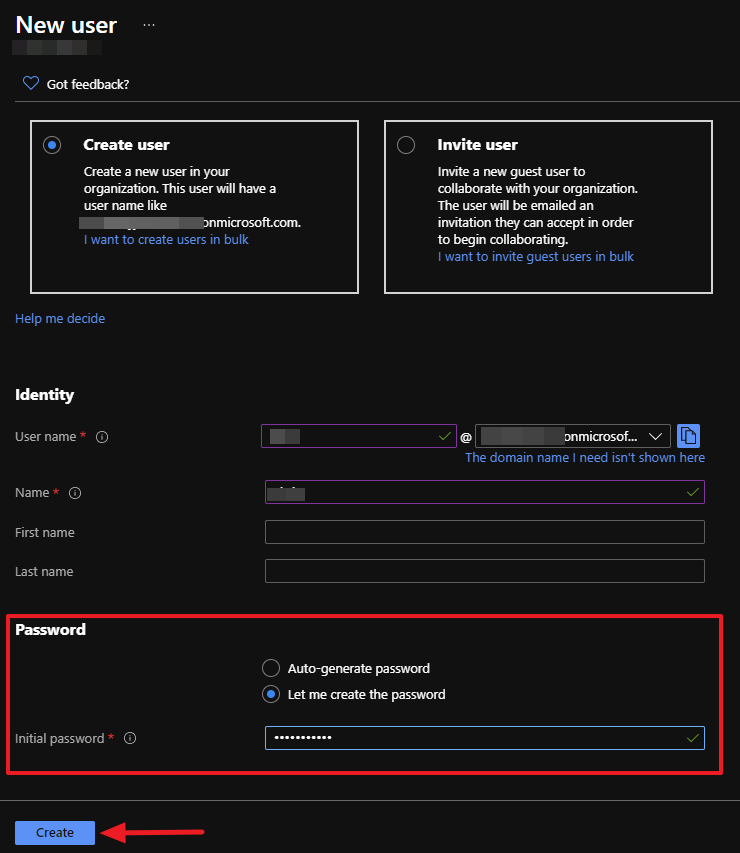
Task: Click the info icon next to User name
Action: click(x=102, y=437)
